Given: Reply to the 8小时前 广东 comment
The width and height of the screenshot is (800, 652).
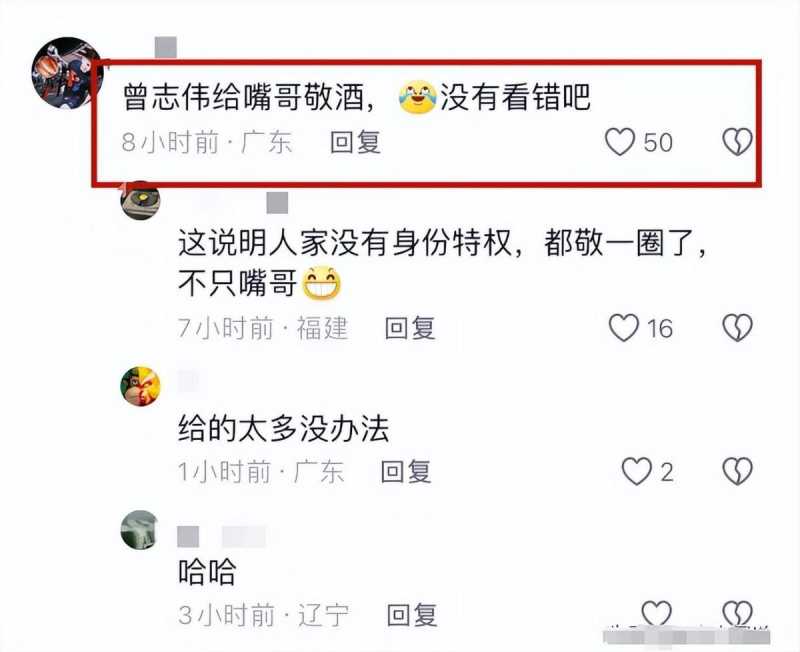Looking at the screenshot, I should 356,142.
